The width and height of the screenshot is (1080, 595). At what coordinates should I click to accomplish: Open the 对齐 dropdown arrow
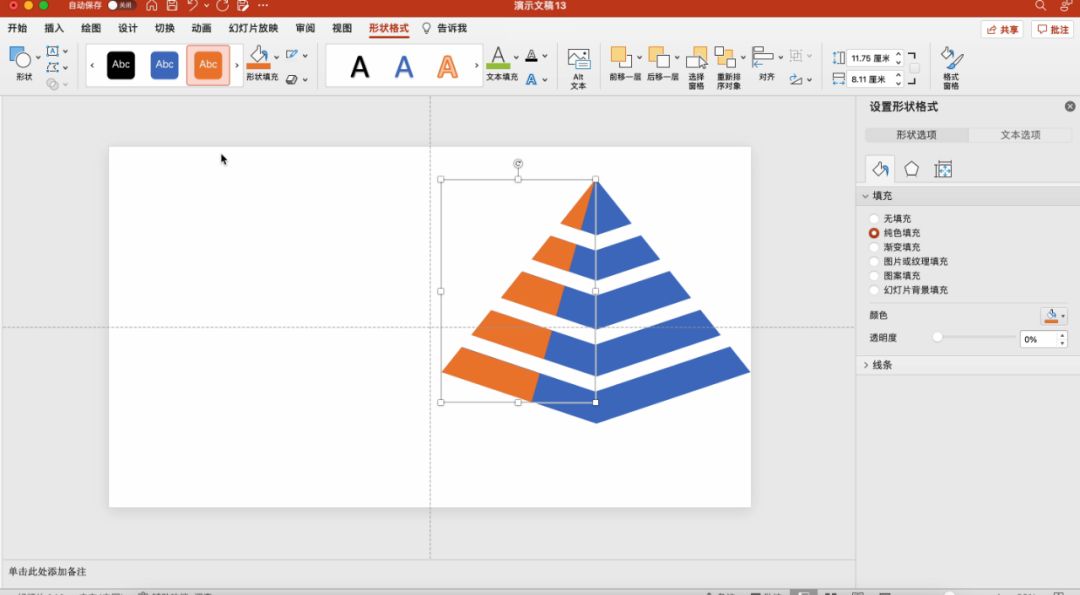pos(780,58)
